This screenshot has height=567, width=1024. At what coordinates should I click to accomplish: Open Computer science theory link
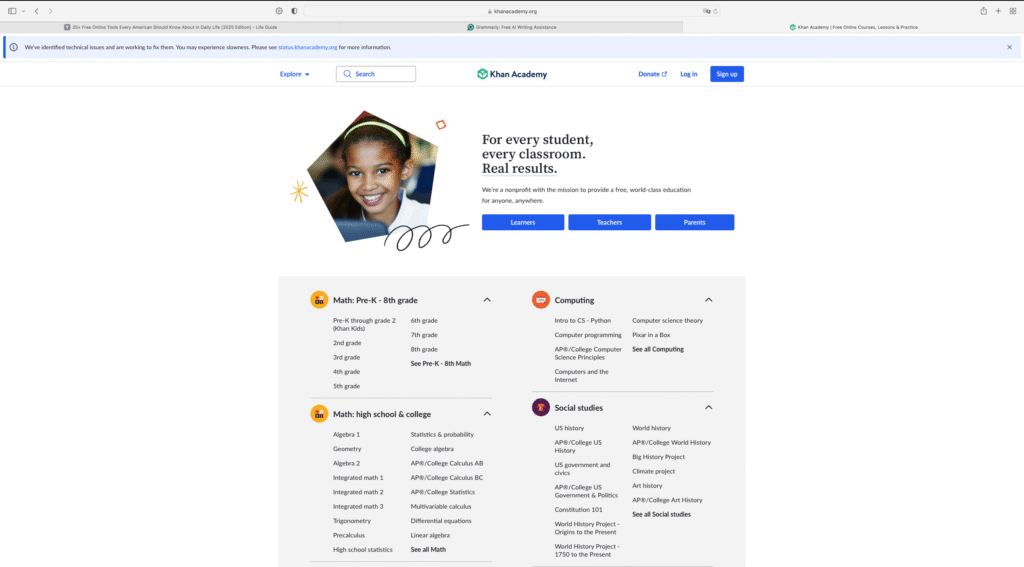667,321
